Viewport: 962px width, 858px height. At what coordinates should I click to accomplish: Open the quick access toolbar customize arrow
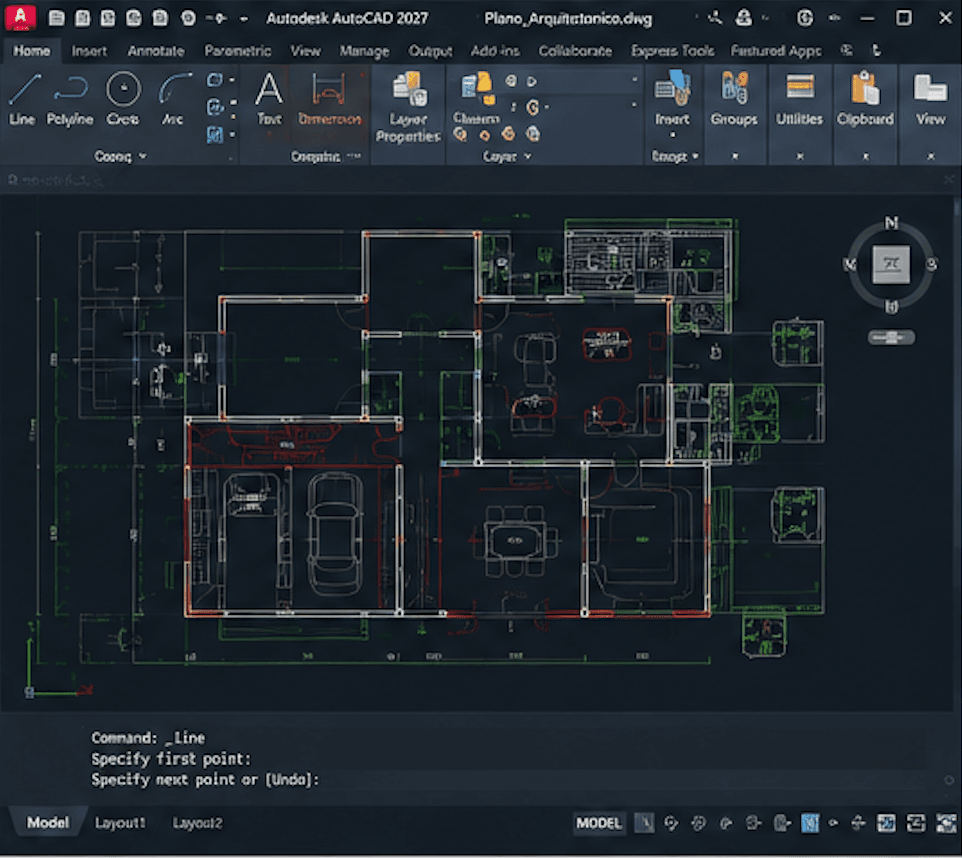[244, 18]
